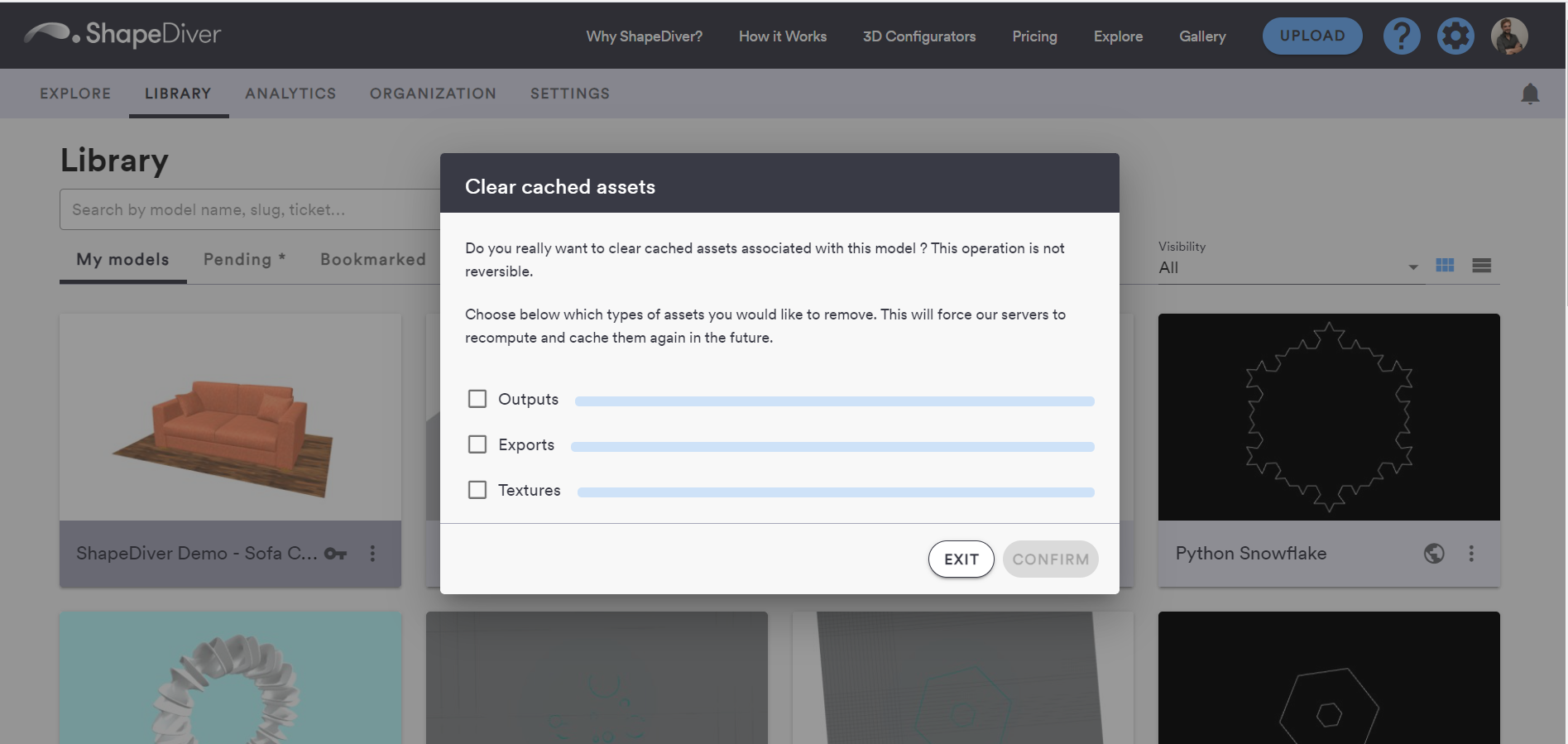Switch to list view layout
This screenshot has width=1568, height=744.
pyautogui.click(x=1481, y=265)
